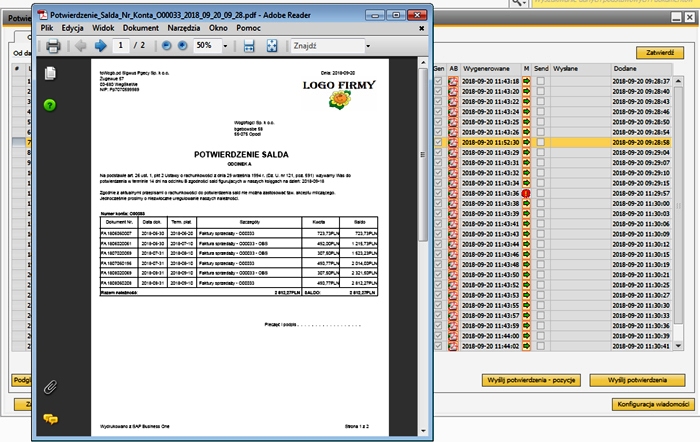This screenshot has height=442, width=700.
Task: Click green arrow icon in row 11:52:30
Action: [526, 142]
